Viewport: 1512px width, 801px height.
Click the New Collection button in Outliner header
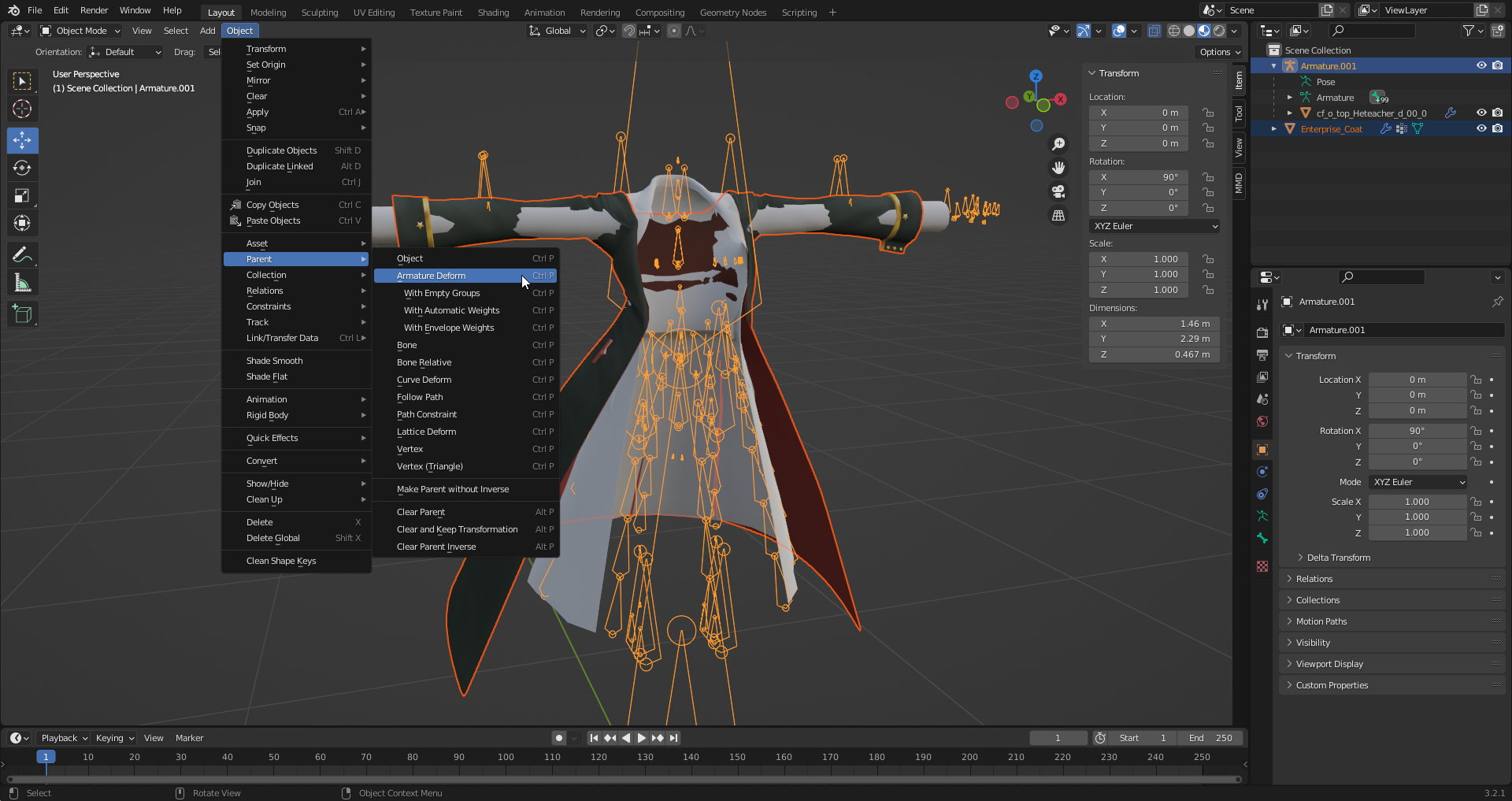pyautogui.click(x=1498, y=30)
